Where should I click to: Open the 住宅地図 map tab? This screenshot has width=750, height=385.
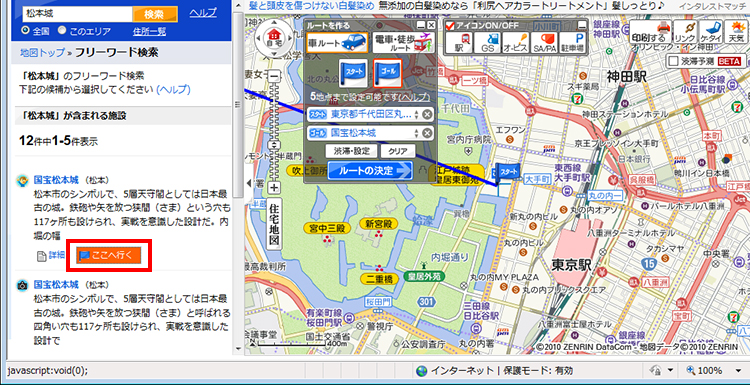[x=274, y=224]
